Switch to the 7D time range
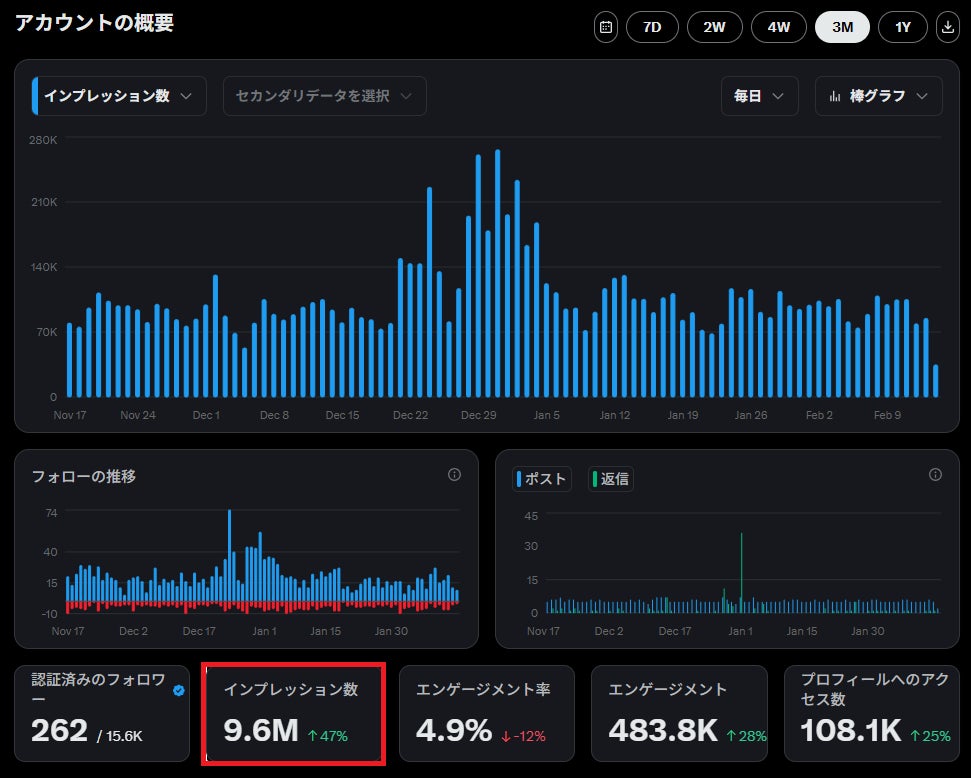The height and width of the screenshot is (778, 971). [652, 27]
